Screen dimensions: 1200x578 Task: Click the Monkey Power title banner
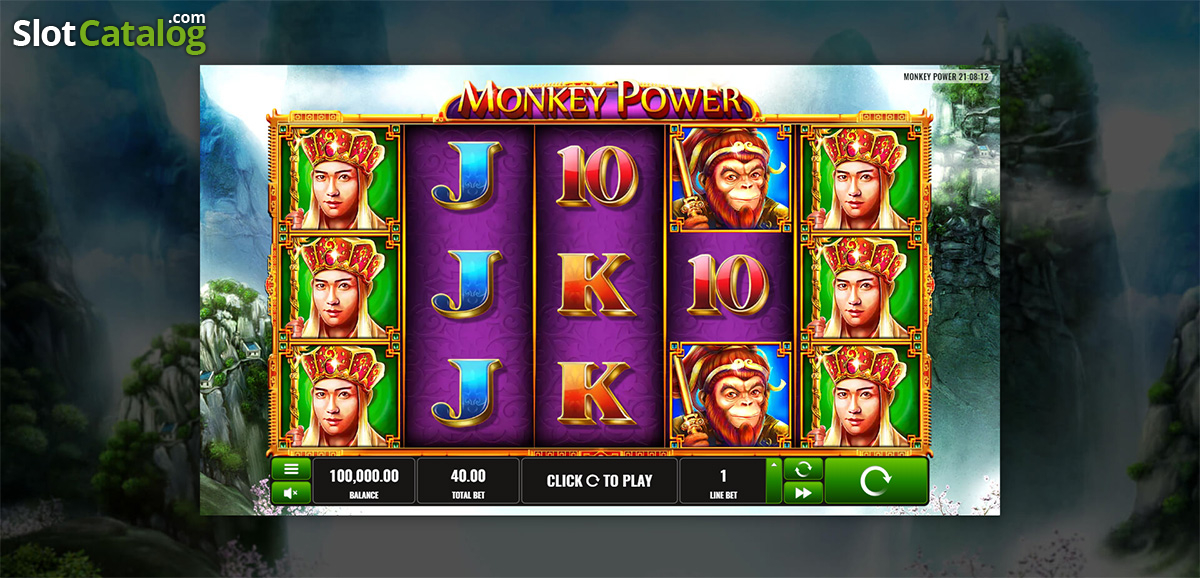click(601, 100)
